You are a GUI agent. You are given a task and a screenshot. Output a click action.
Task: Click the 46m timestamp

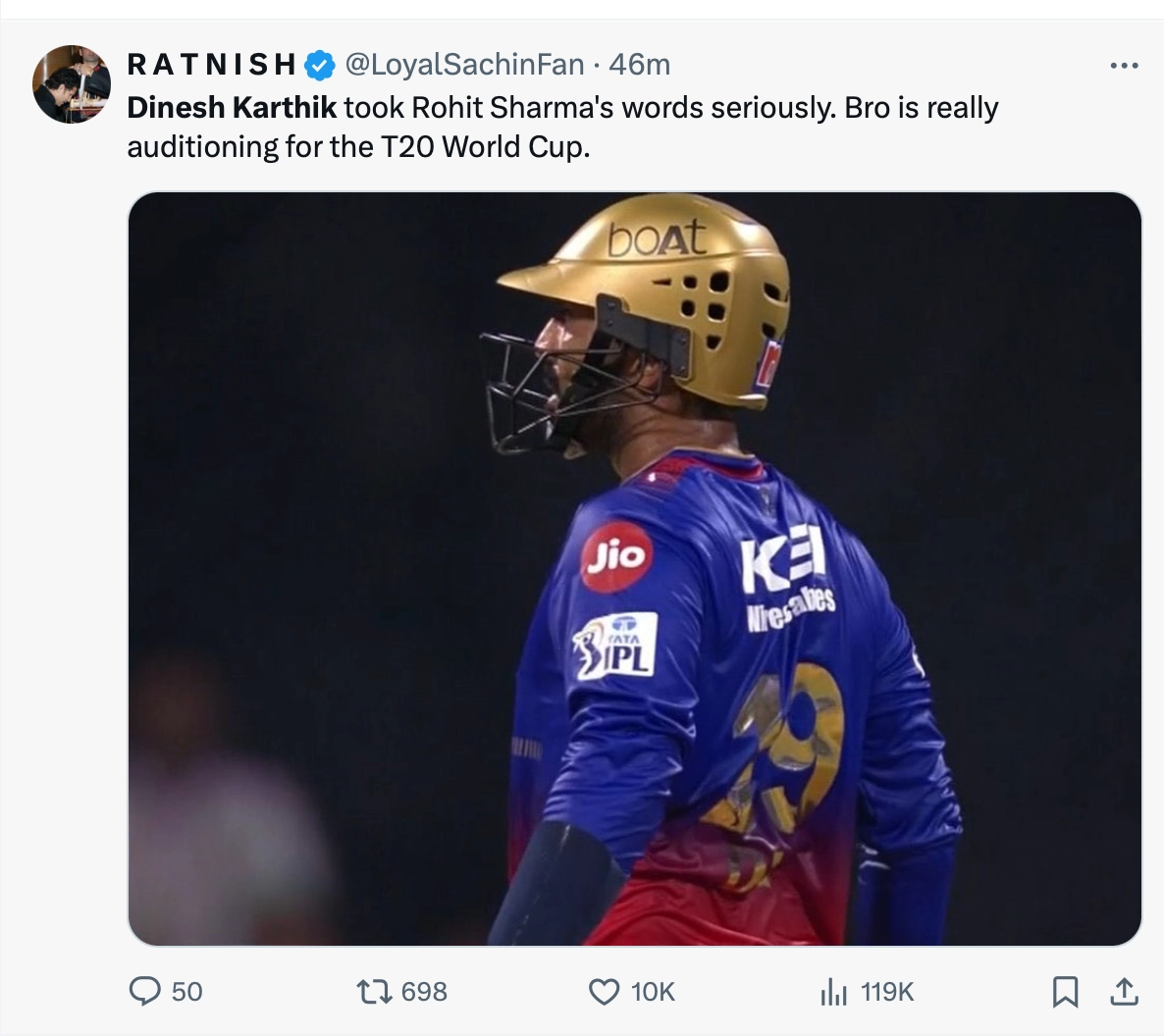click(x=639, y=65)
